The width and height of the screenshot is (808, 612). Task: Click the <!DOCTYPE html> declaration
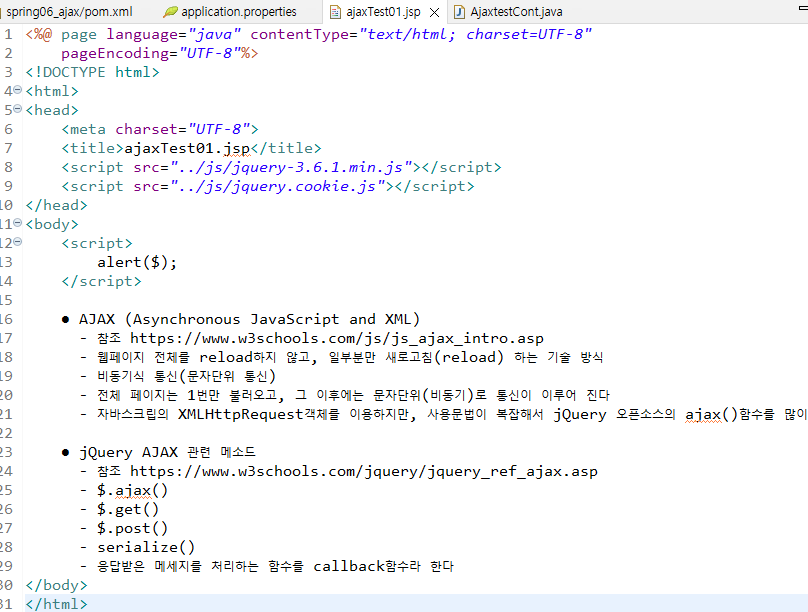(x=93, y=72)
